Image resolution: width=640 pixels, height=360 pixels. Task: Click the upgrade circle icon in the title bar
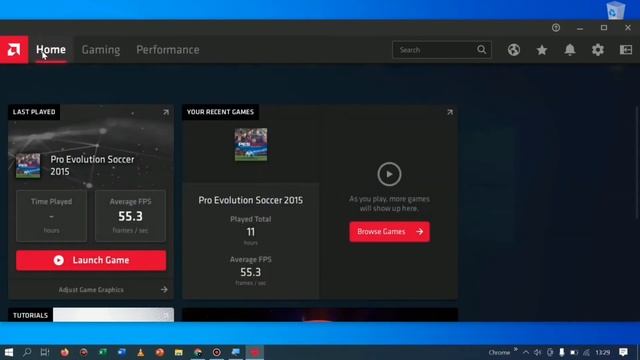coord(556,28)
